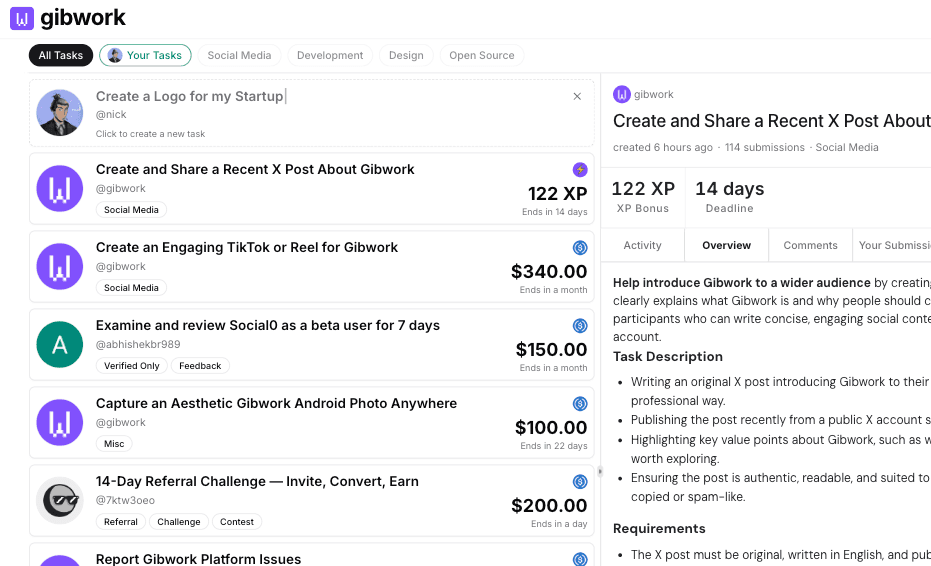Close the new task creation card
The width and height of the screenshot is (931, 566).
click(x=577, y=96)
